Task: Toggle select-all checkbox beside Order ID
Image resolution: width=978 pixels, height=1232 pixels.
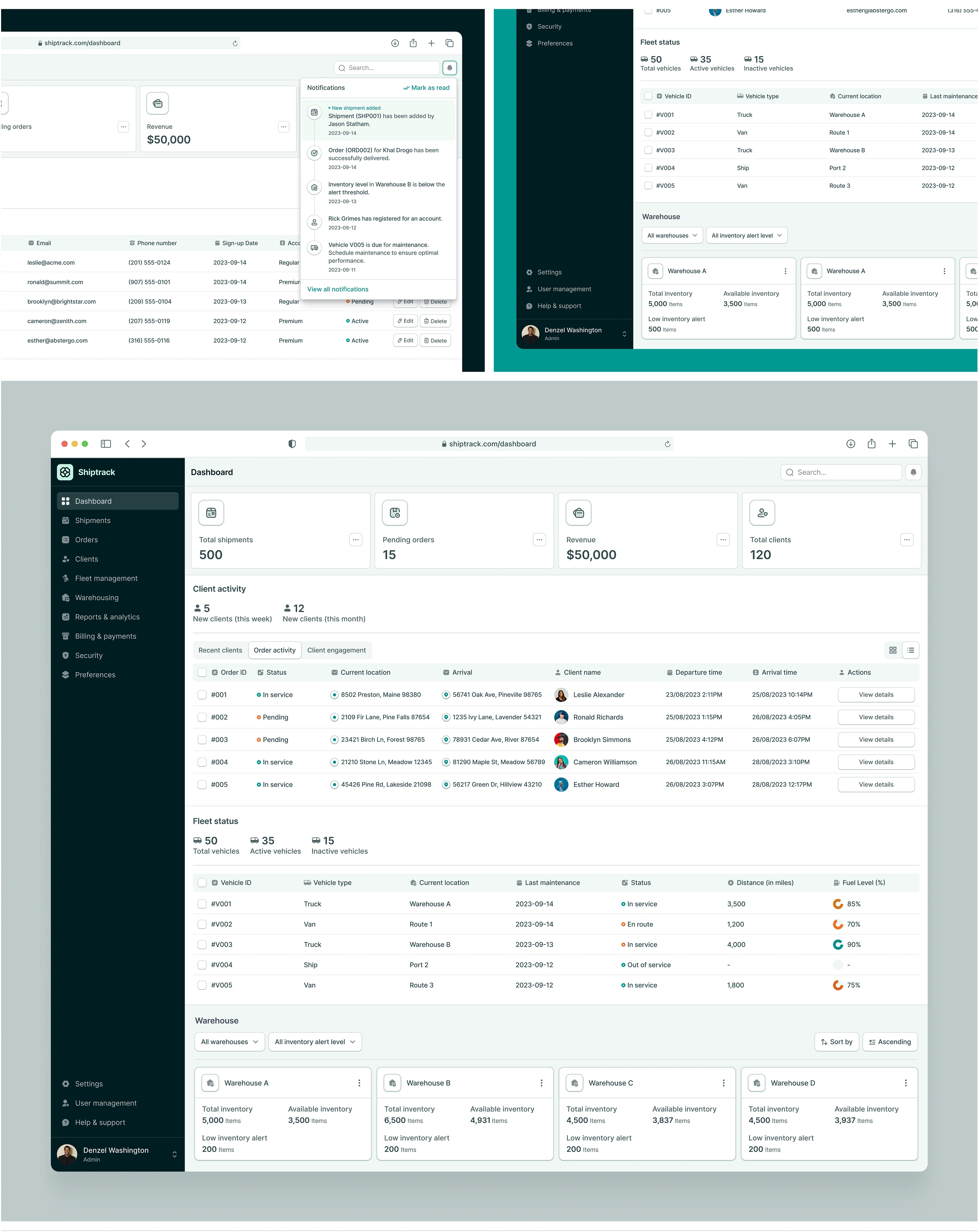Action: pos(202,673)
